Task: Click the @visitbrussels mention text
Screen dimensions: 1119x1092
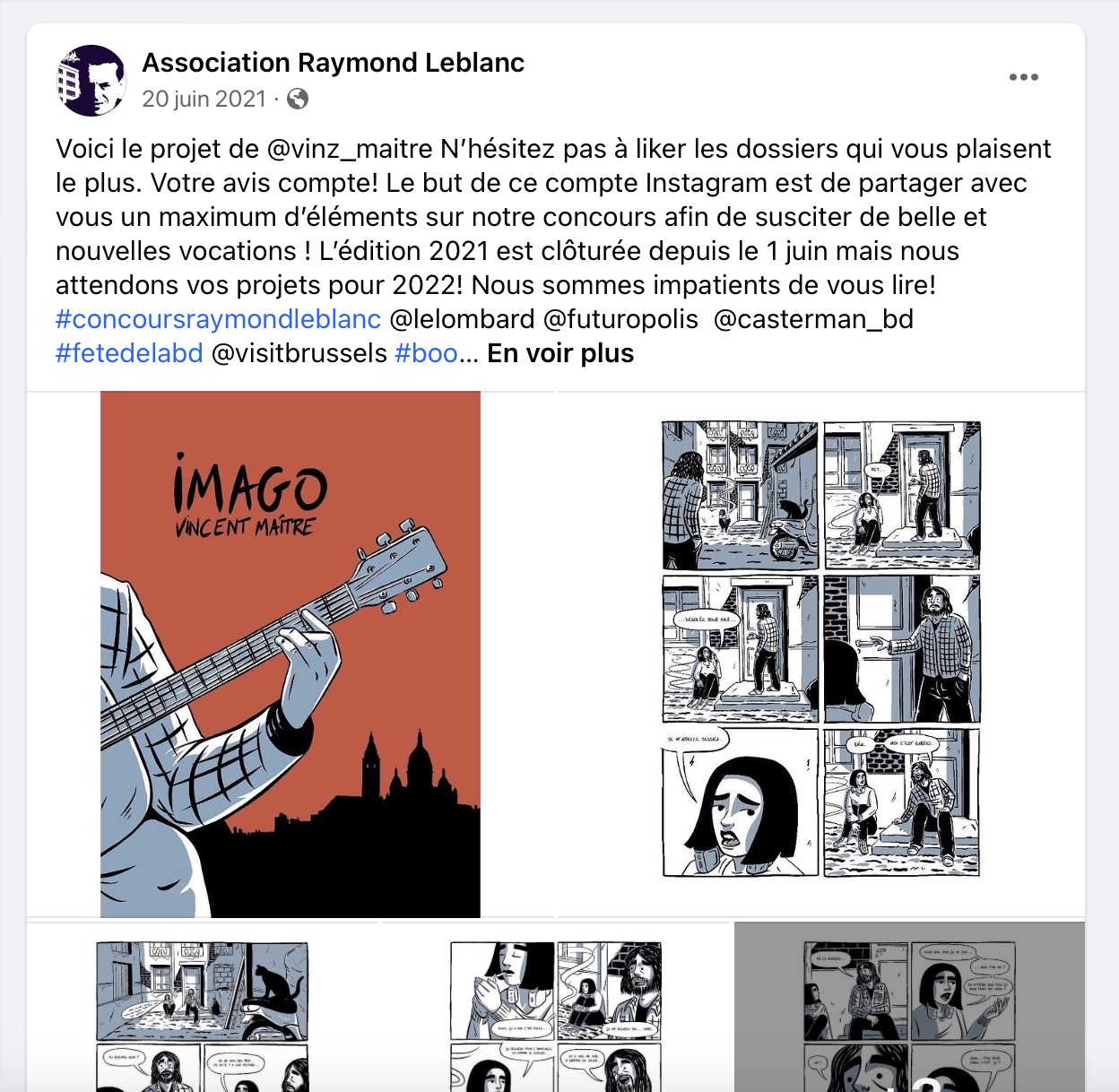Action: pos(299,353)
